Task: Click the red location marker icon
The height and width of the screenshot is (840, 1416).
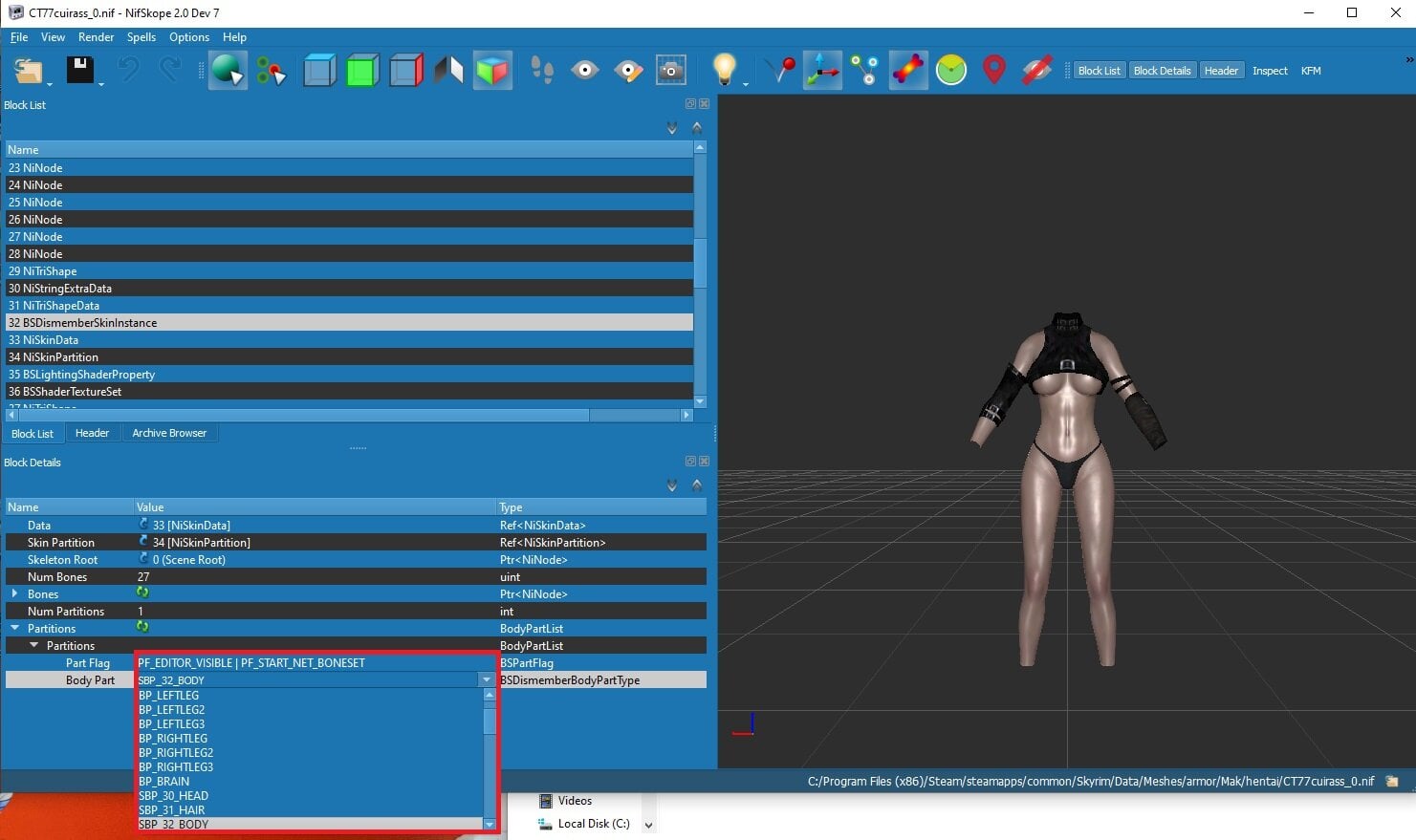Action: point(994,70)
